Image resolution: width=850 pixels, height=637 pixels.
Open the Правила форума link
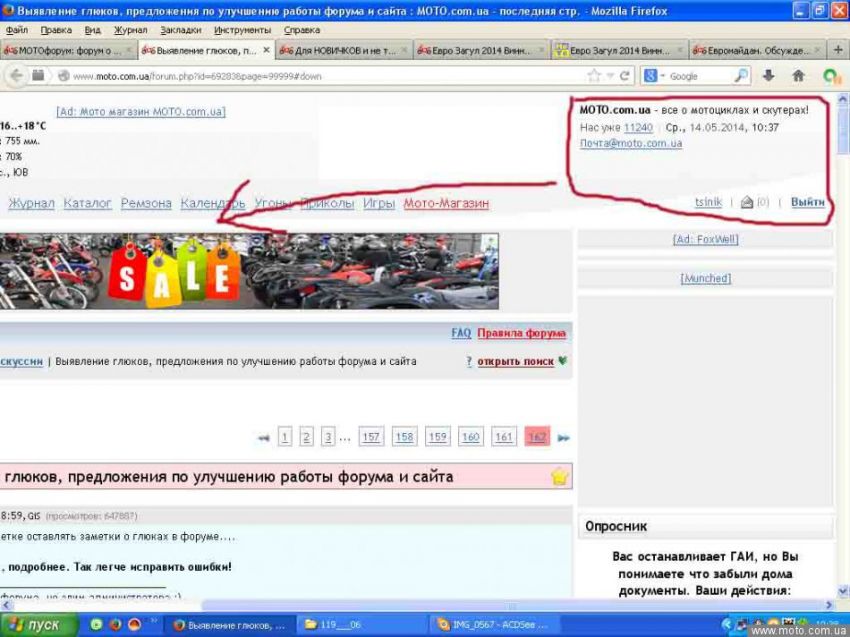coord(521,333)
